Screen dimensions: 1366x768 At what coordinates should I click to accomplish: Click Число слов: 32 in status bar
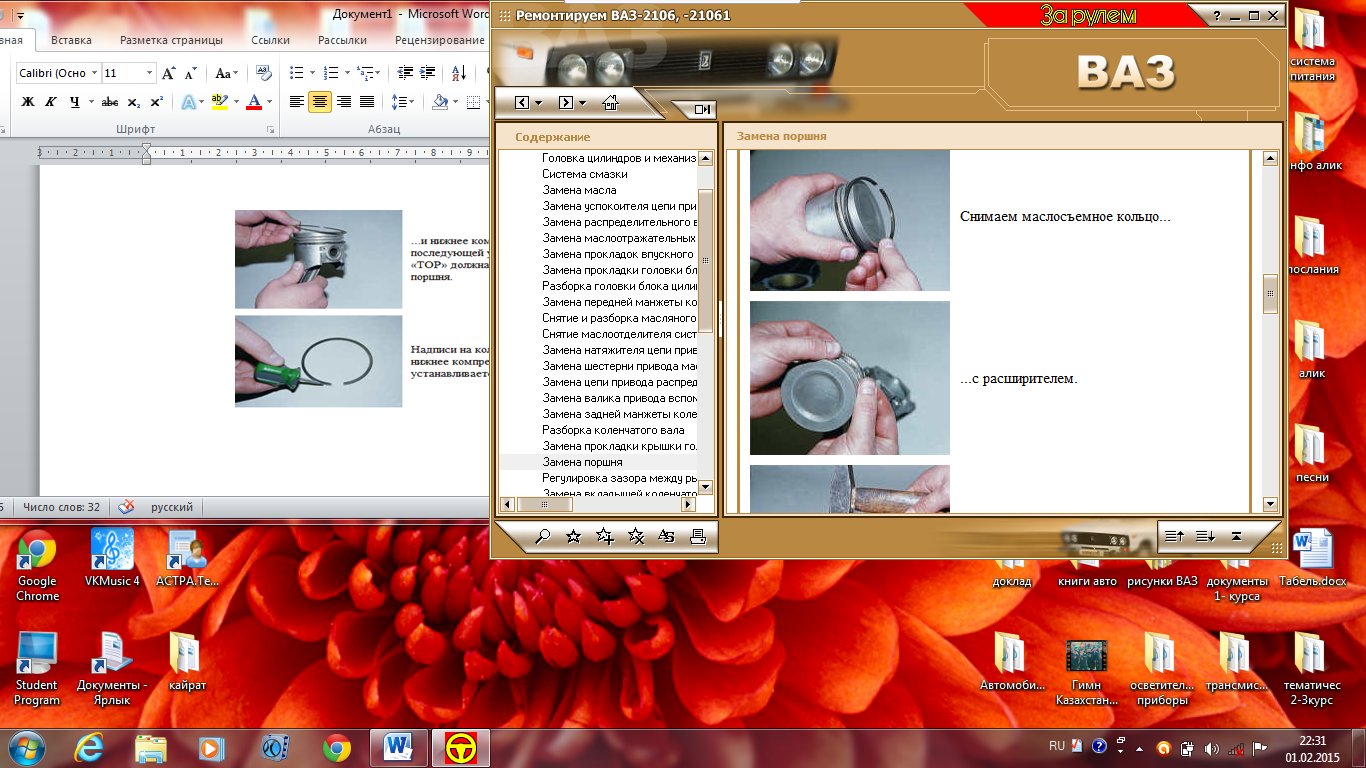click(x=61, y=507)
